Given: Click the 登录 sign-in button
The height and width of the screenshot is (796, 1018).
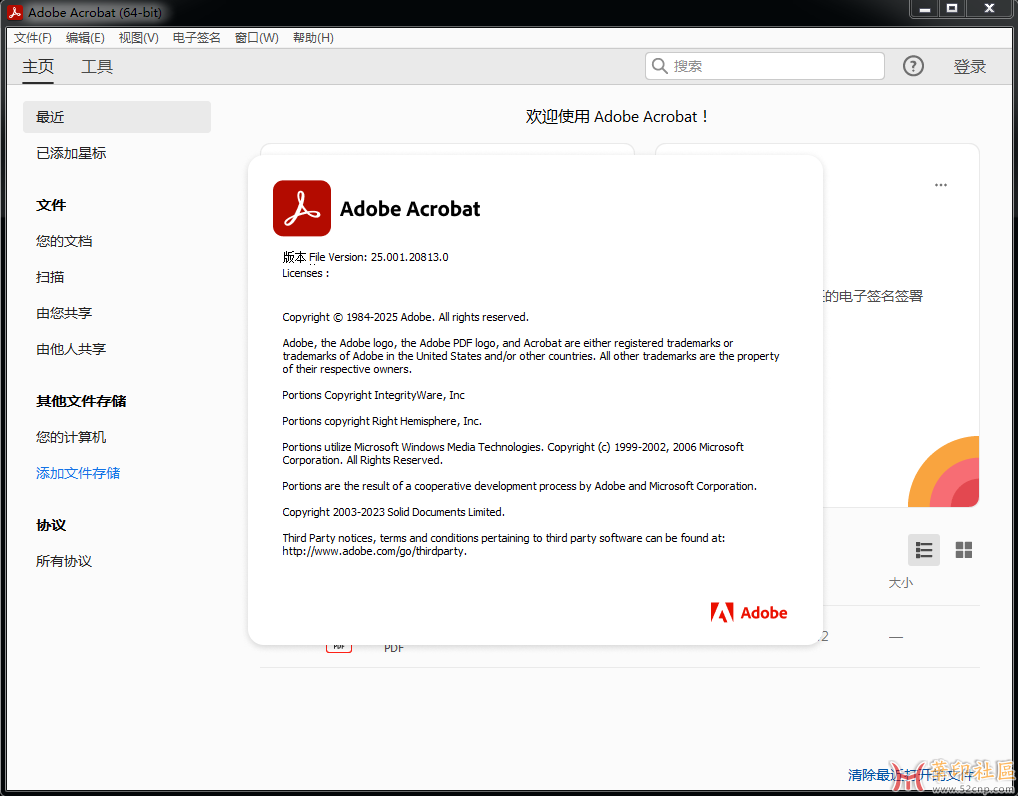Looking at the screenshot, I should click(969, 67).
